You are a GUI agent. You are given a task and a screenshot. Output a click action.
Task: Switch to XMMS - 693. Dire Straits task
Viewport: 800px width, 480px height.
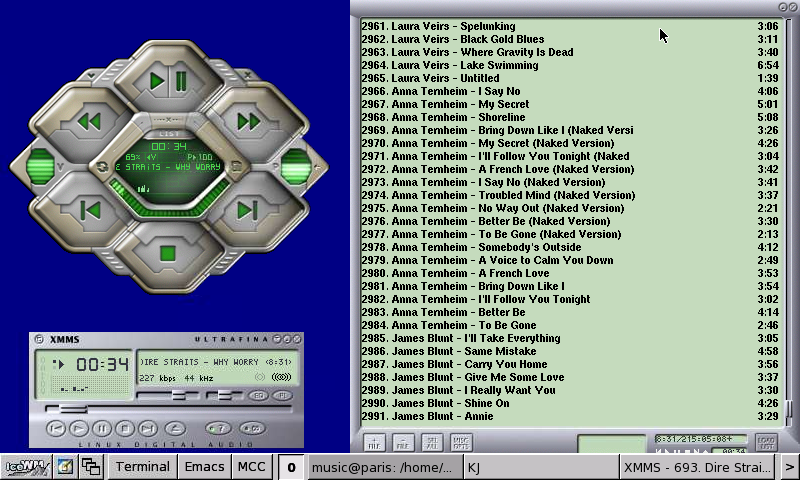tap(697, 467)
